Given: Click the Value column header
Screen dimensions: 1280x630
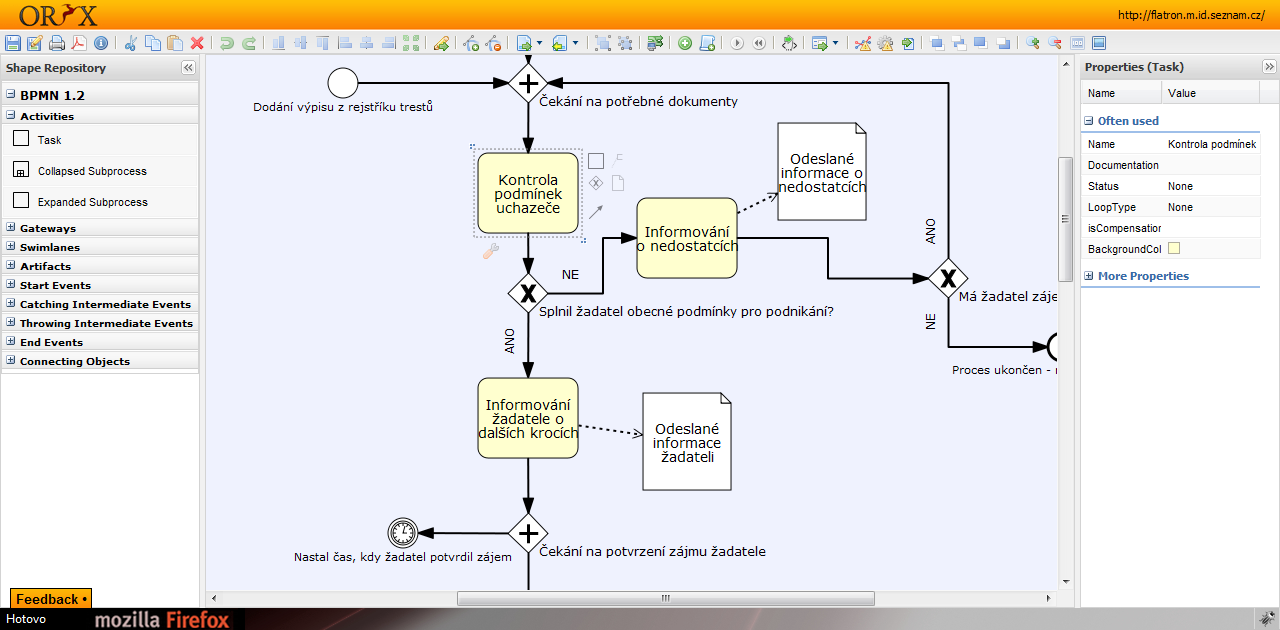Looking at the screenshot, I should pyautogui.click(x=1212, y=93).
